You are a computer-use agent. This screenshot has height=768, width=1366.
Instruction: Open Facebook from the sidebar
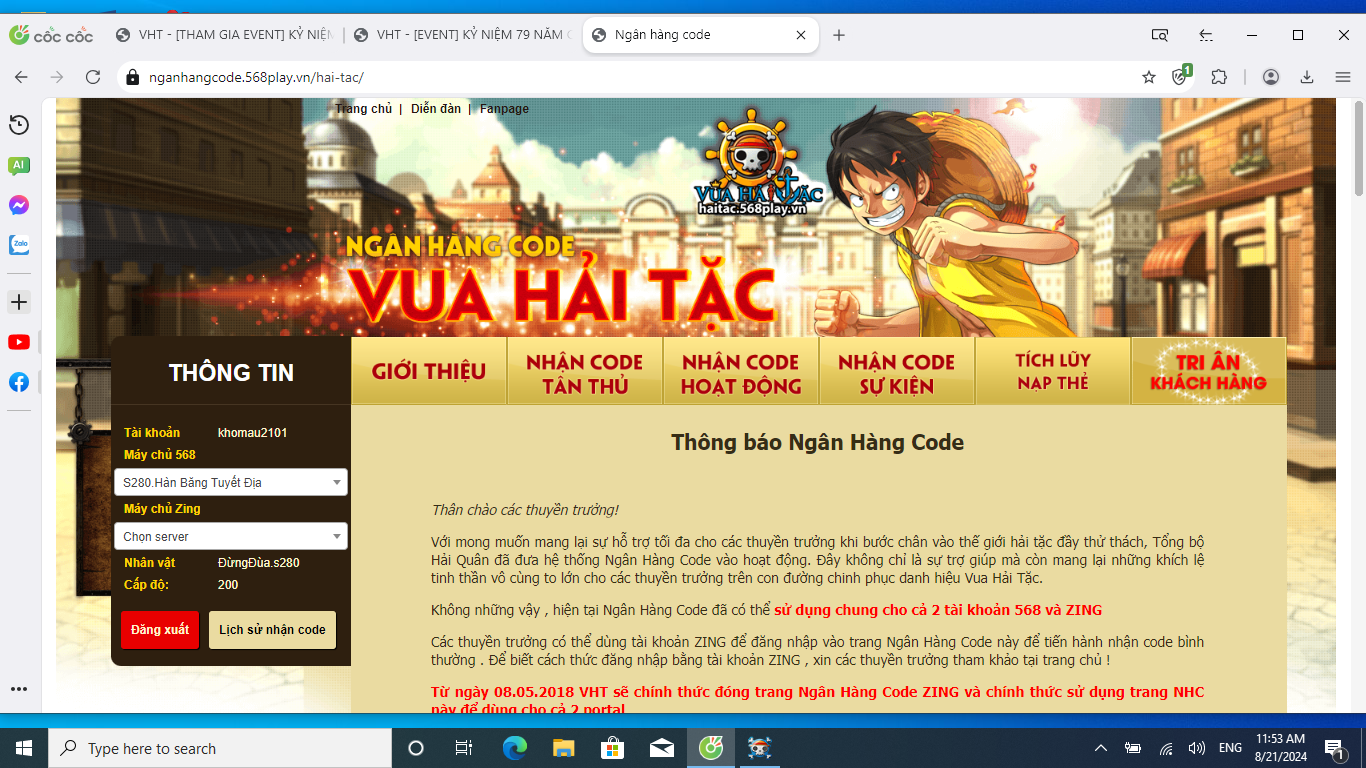pos(19,382)
